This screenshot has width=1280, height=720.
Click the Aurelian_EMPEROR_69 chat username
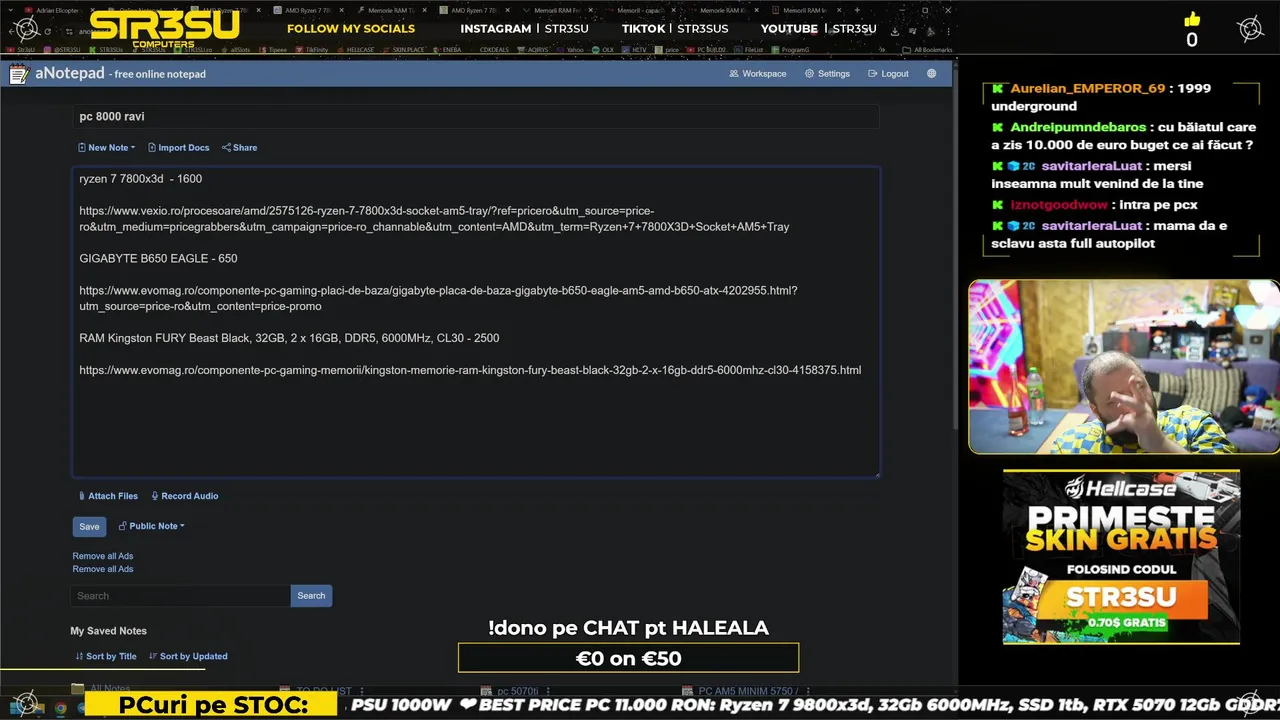click(x=1087, y=88)
